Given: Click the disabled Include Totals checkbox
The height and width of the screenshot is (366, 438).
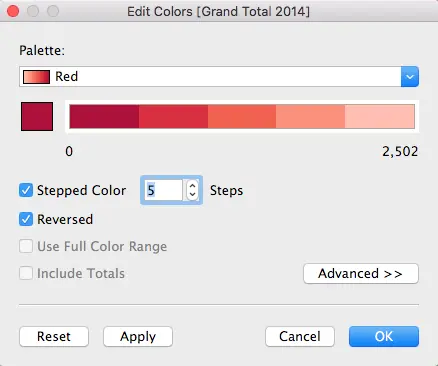Looking at the screenshot, I should coord(26,273).
